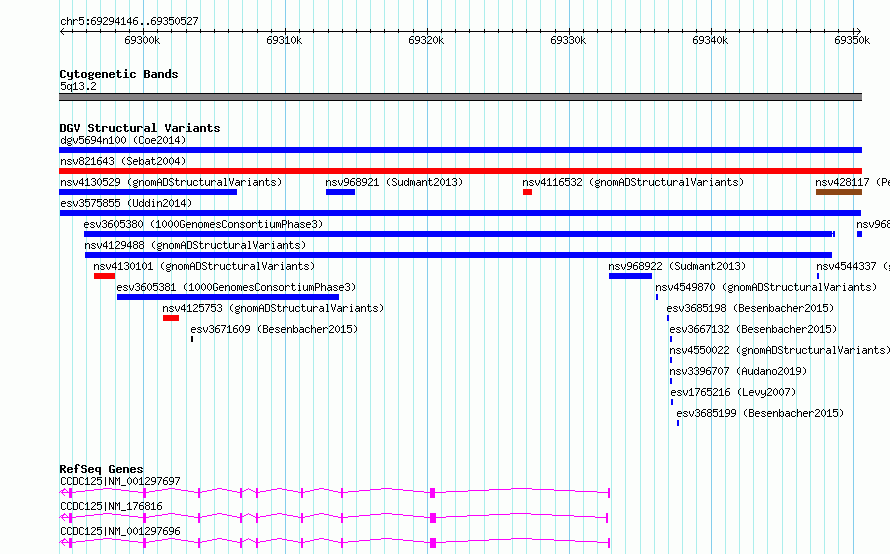Viewport: 890px width, 554px height.
Task: Click the DGV Structural Variants track title
Action: point(140,128)
